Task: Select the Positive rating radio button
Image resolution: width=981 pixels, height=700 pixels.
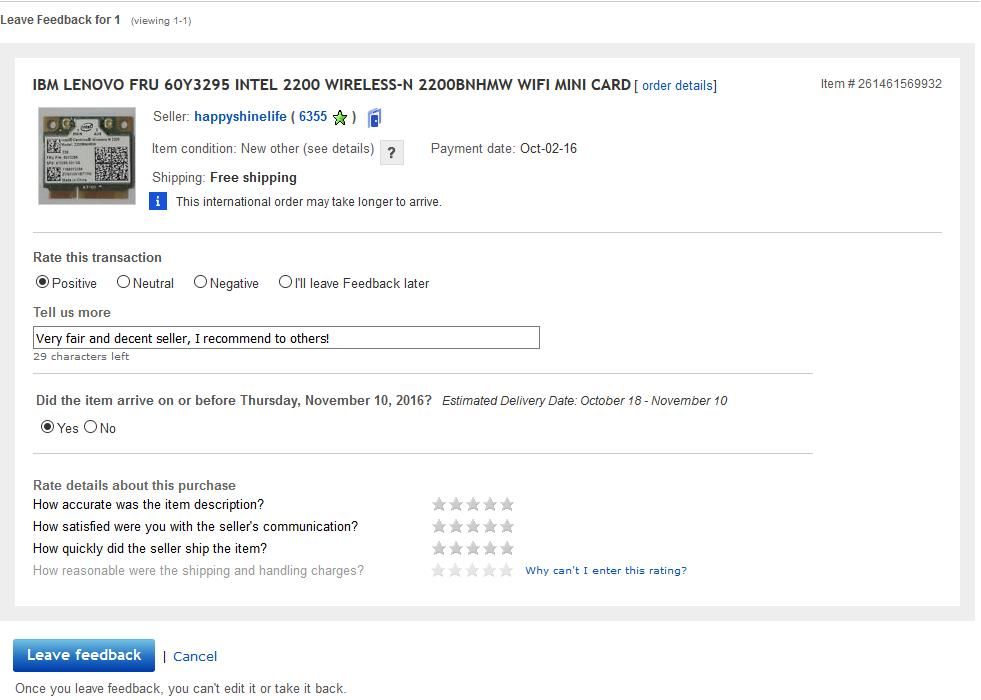Action: 42,283
